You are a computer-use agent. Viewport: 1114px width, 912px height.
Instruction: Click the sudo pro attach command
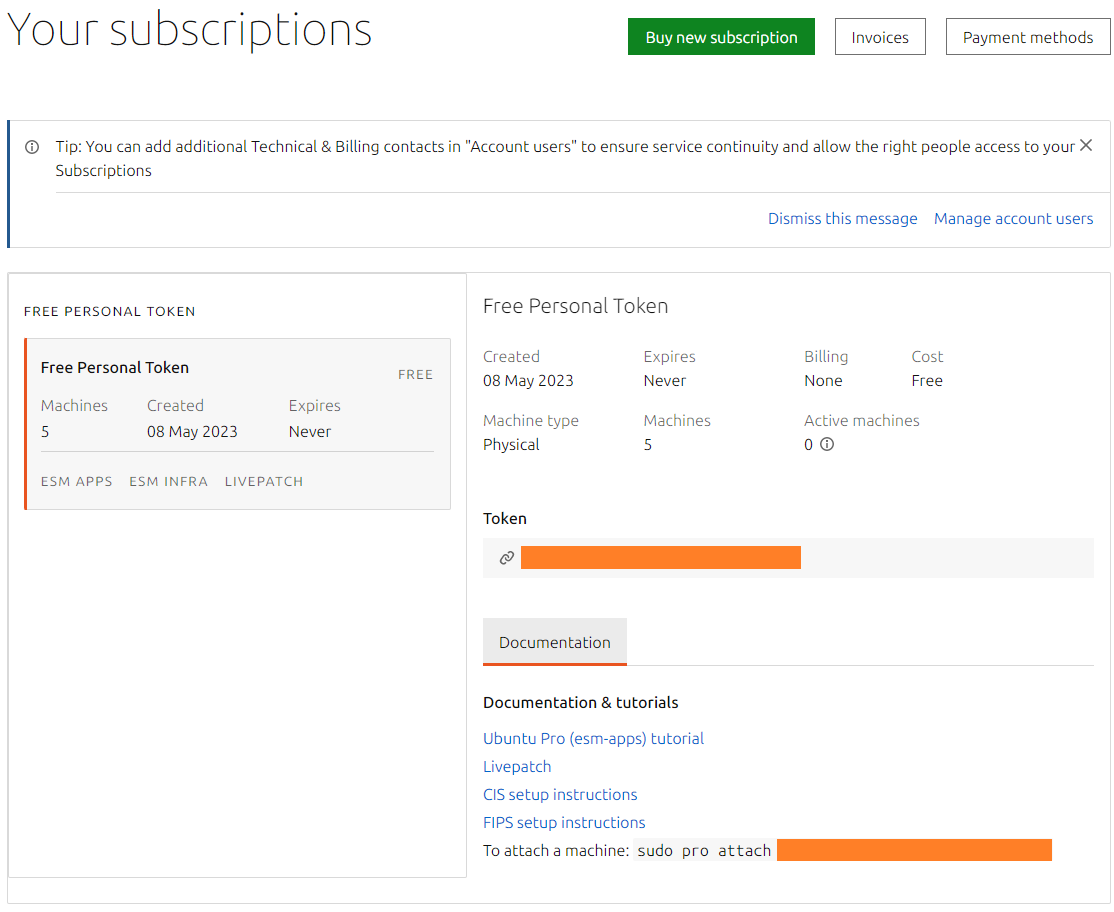click(x=703, y=851)
